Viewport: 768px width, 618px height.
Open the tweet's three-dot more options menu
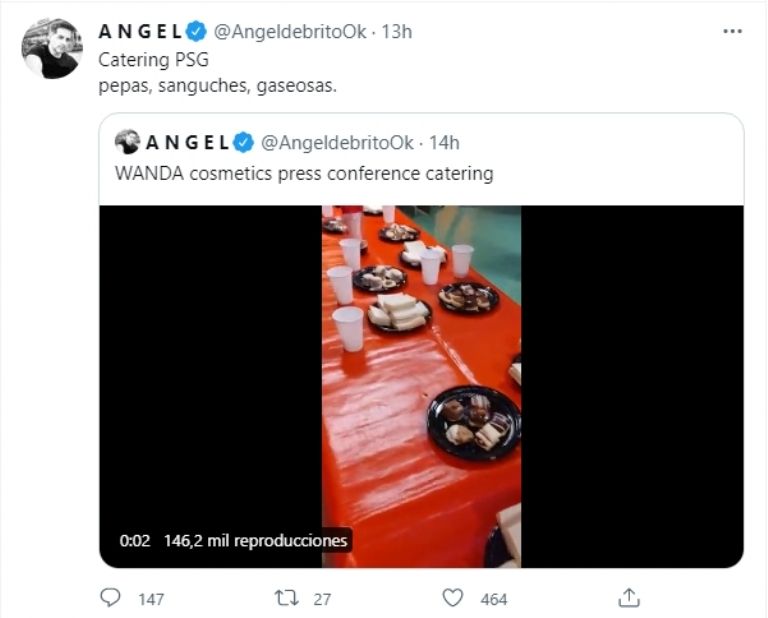[x=732, y=31]
